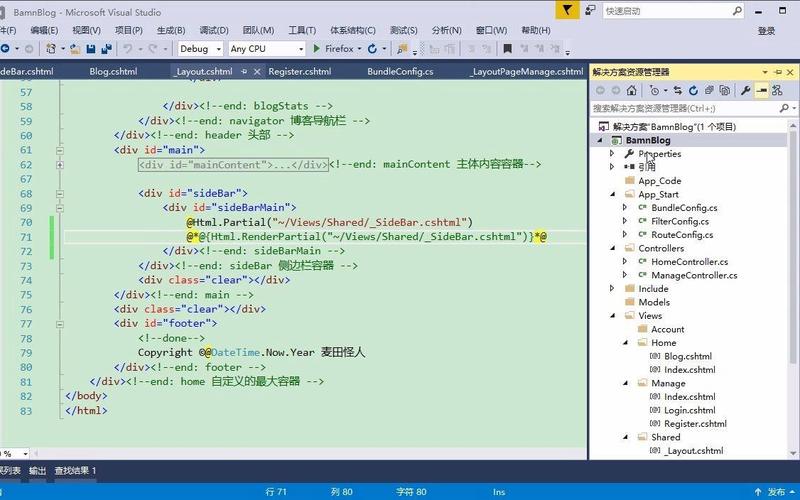Open the 查找结果 1 panel tab
The height and width of the screenshot is (500, 800).
(x=75, y=470)
